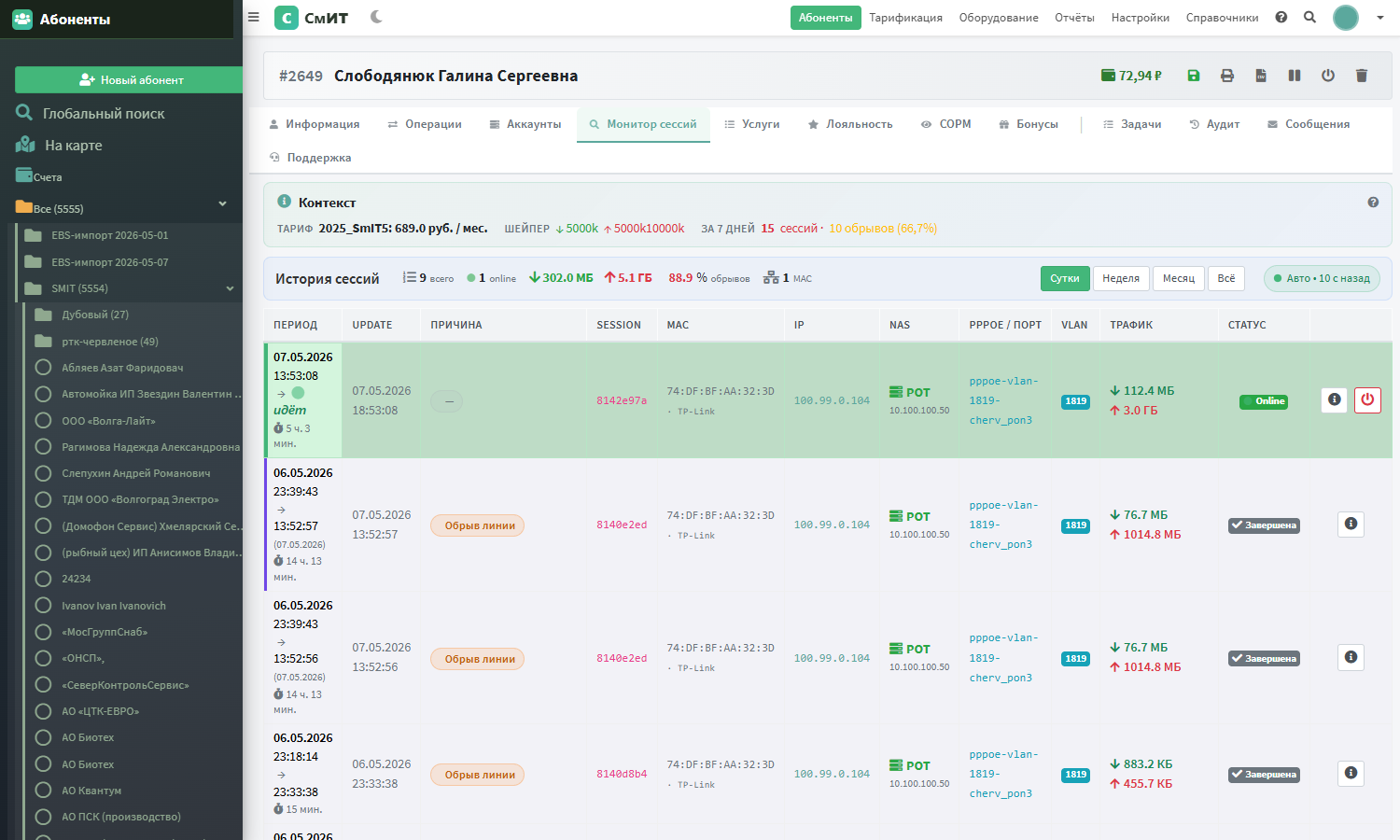Image resolution: width=1400 pixels, height=840 pixels.
Task: Open info for online session 8142e97a
Action: 1335,399
